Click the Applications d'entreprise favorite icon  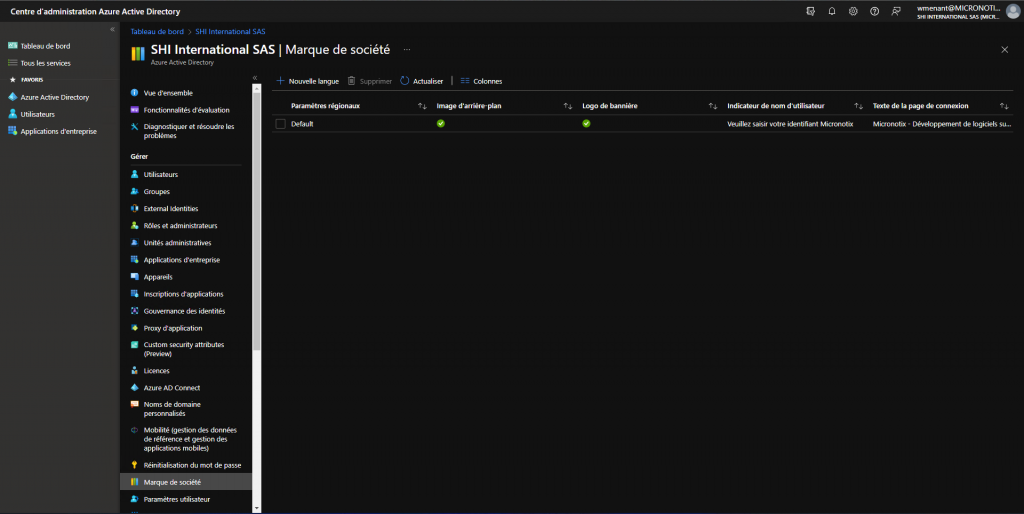(12, 131)
